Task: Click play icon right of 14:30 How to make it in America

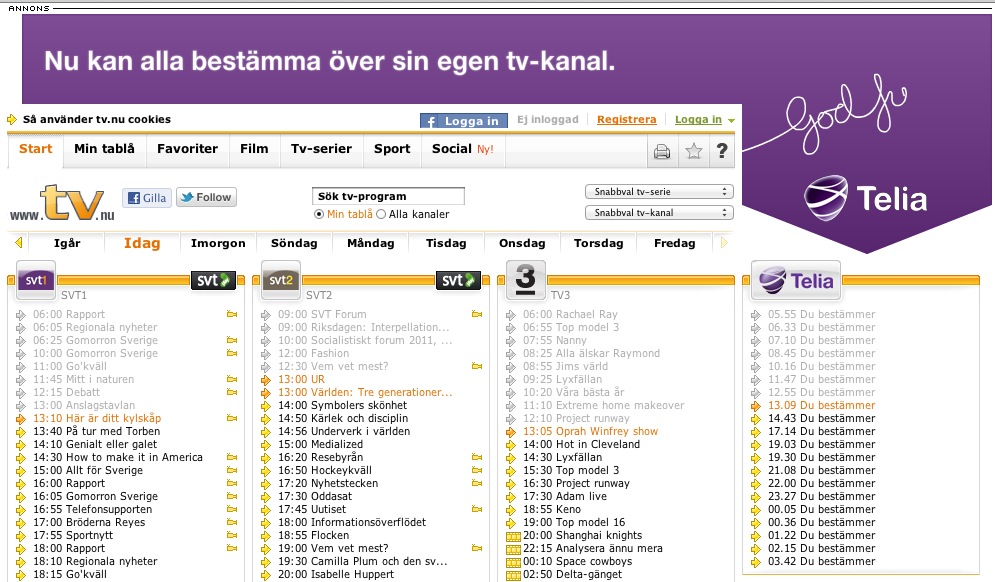Action: (x=232, y=457)
